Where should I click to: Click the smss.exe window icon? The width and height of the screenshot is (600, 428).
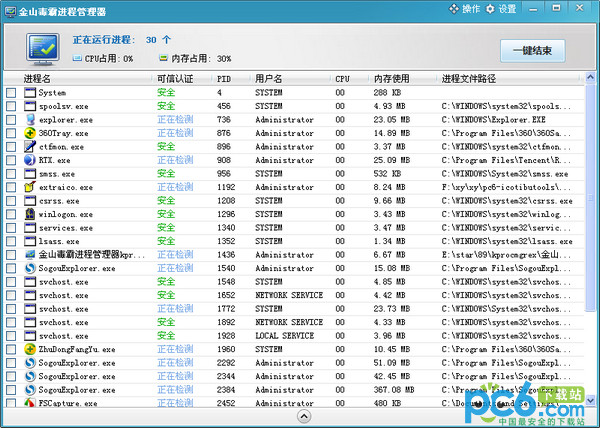30,174
